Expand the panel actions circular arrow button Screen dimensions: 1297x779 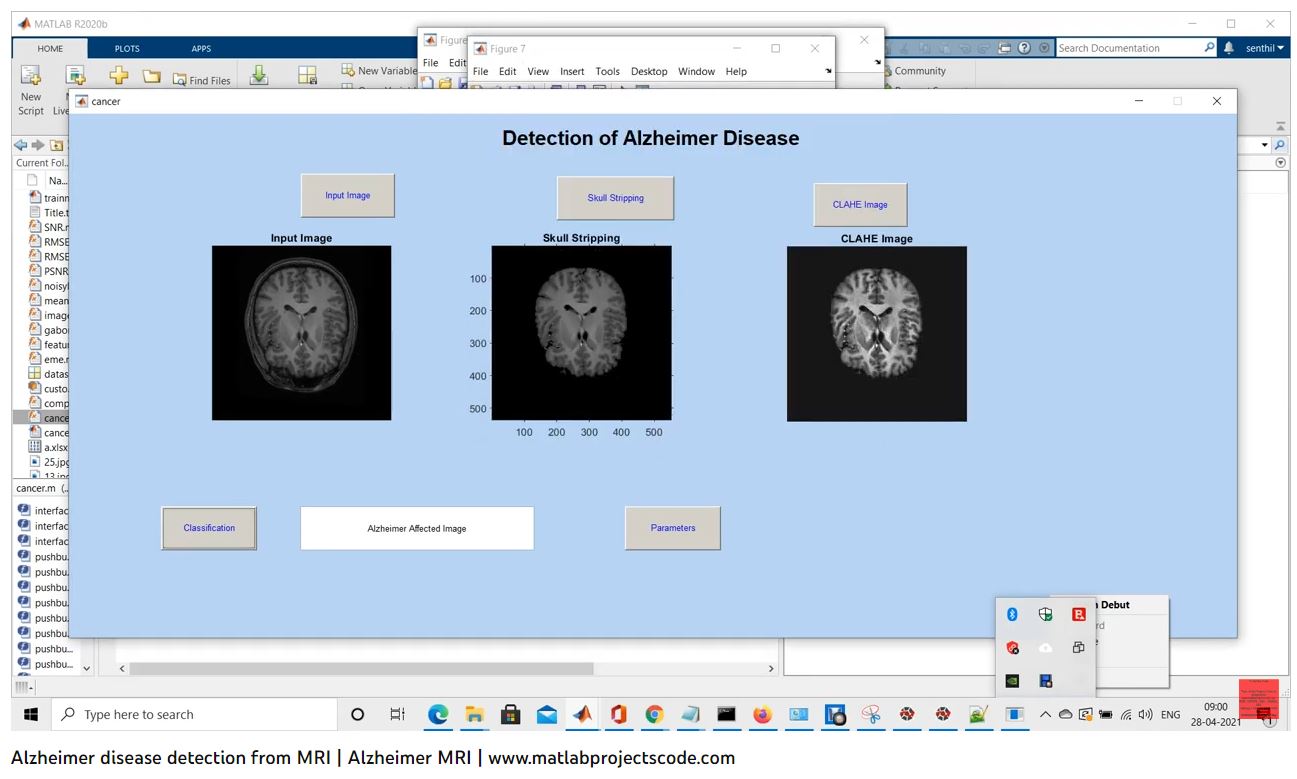point(1281,162)
